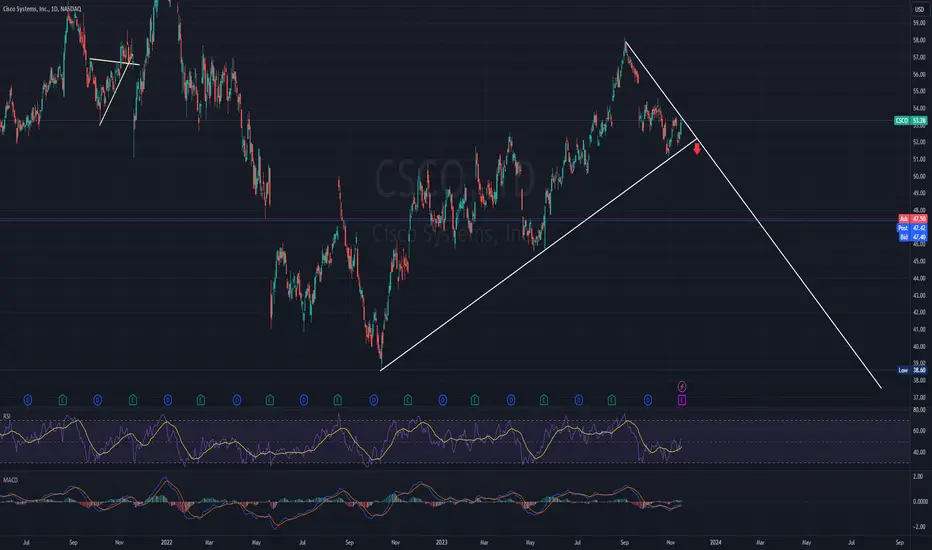Click the dividend marker at January 2023
Image resolution: width=932 pixels, height=550 pixels.
pyautogui.click(x=442, y=400)
